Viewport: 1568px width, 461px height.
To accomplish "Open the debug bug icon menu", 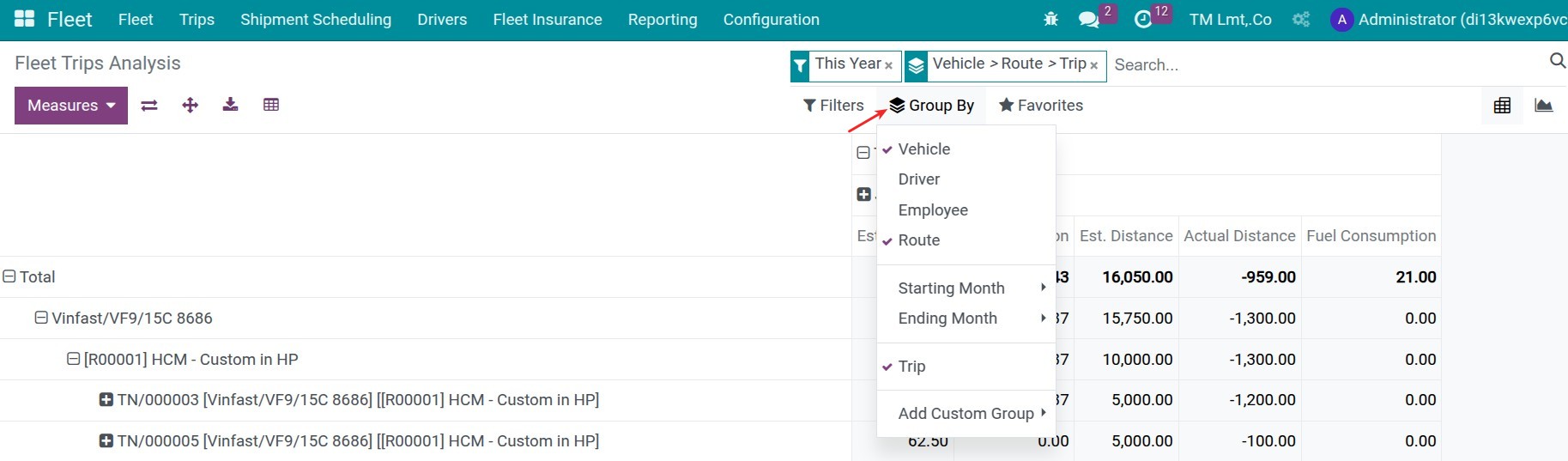I will (1050, 19).
